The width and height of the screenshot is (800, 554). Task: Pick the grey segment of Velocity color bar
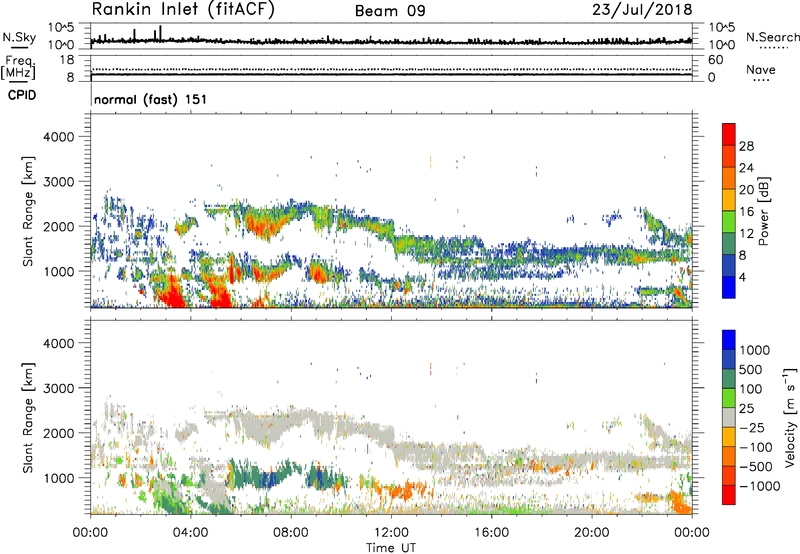(729, 417)
